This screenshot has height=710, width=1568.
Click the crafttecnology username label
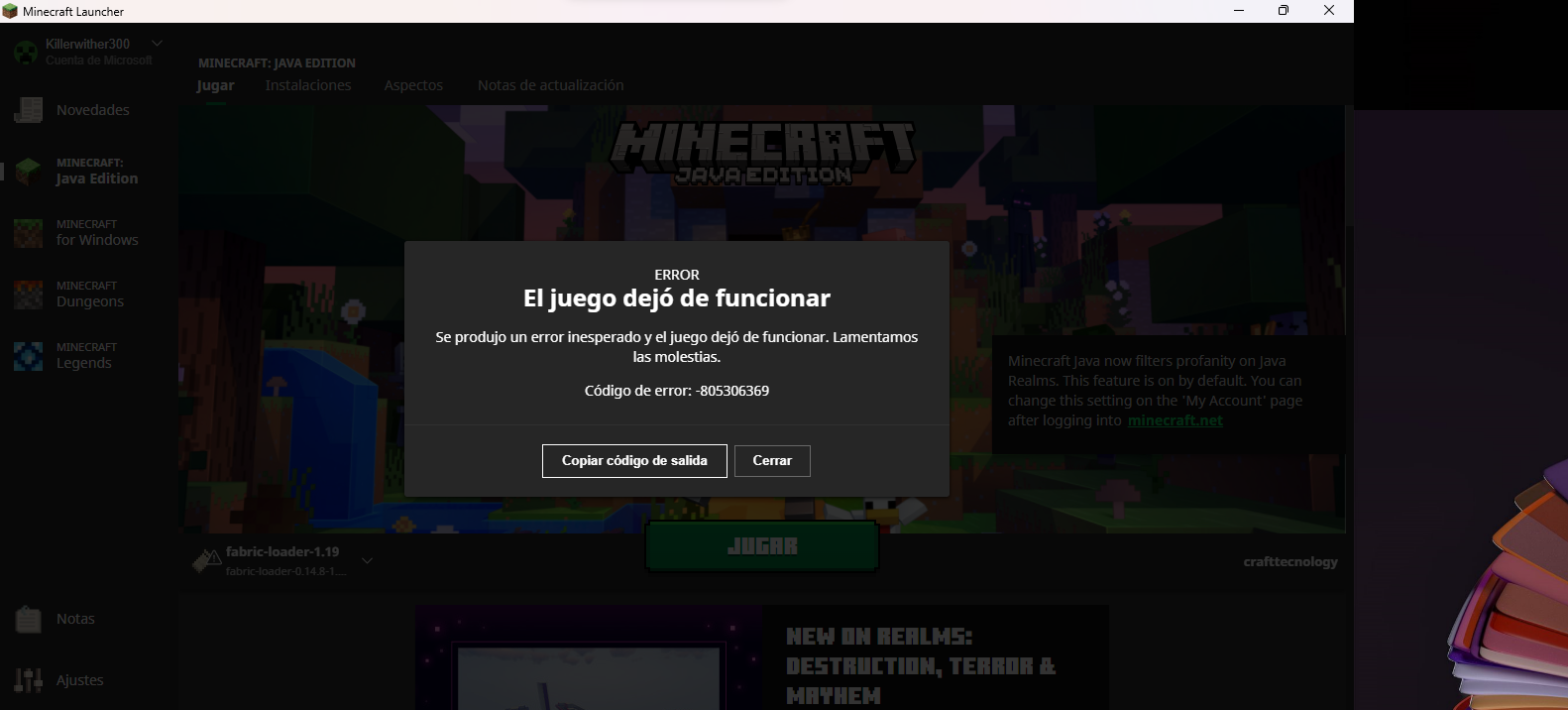coord(1290,561)
